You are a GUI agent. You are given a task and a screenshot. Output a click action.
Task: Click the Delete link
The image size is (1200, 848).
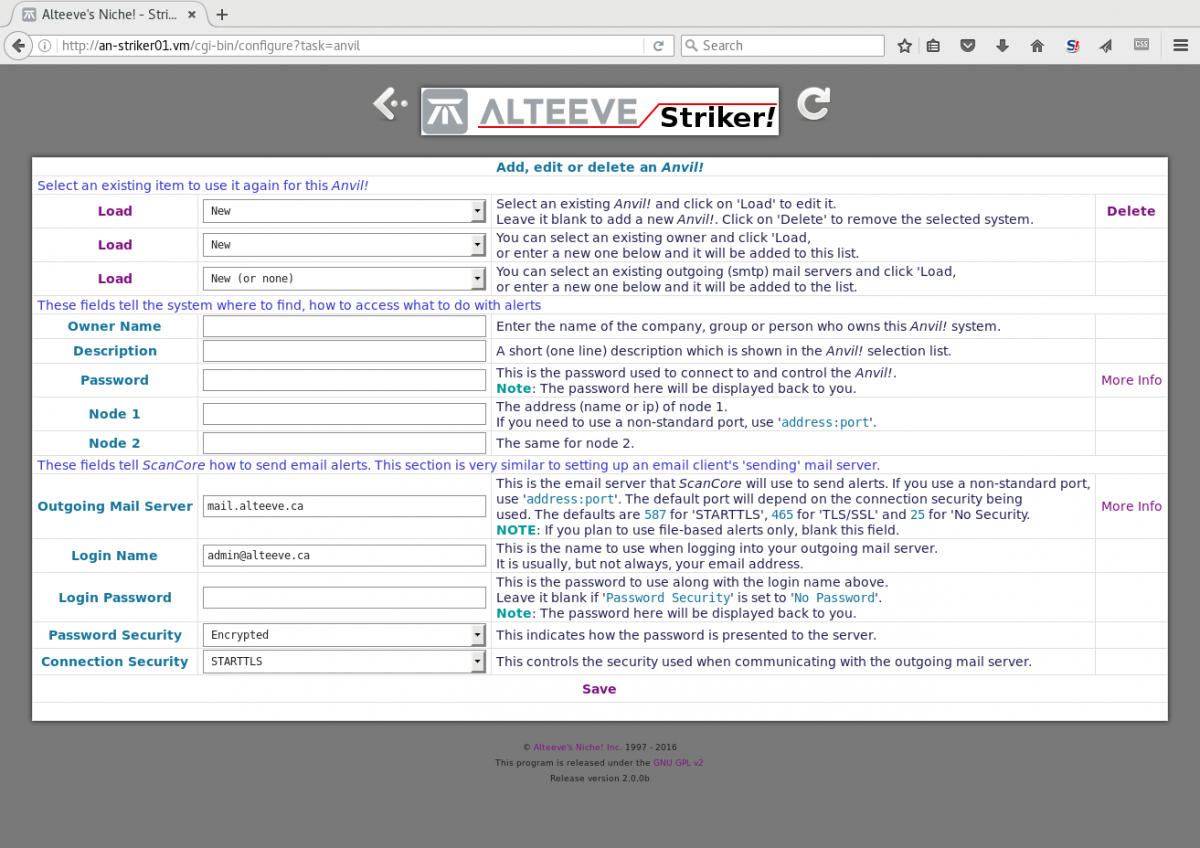click(1131, 211)
